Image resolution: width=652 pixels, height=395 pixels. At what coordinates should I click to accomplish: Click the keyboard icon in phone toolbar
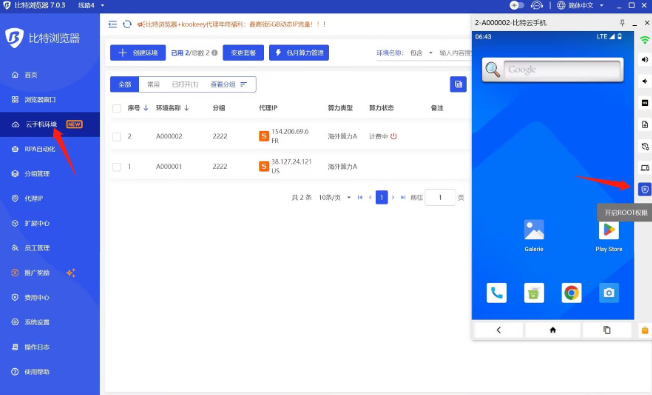coord(645,103)
